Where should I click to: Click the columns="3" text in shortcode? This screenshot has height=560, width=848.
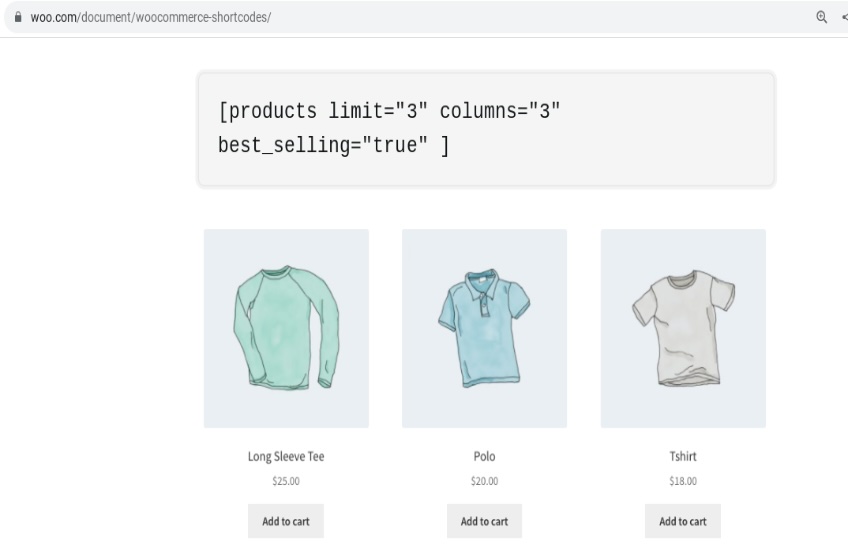(500, 111)
